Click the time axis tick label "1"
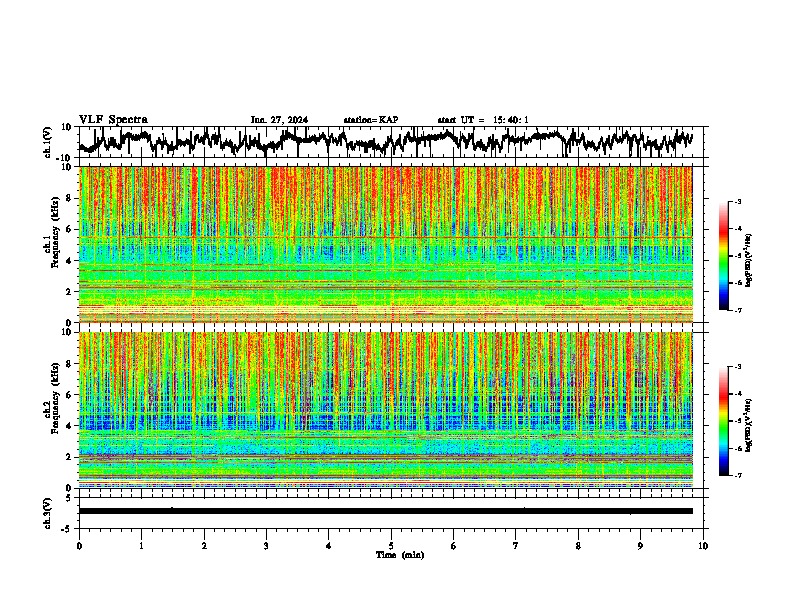Image resolution: width=792 pixels, height=612 pixels. point(141,546)
